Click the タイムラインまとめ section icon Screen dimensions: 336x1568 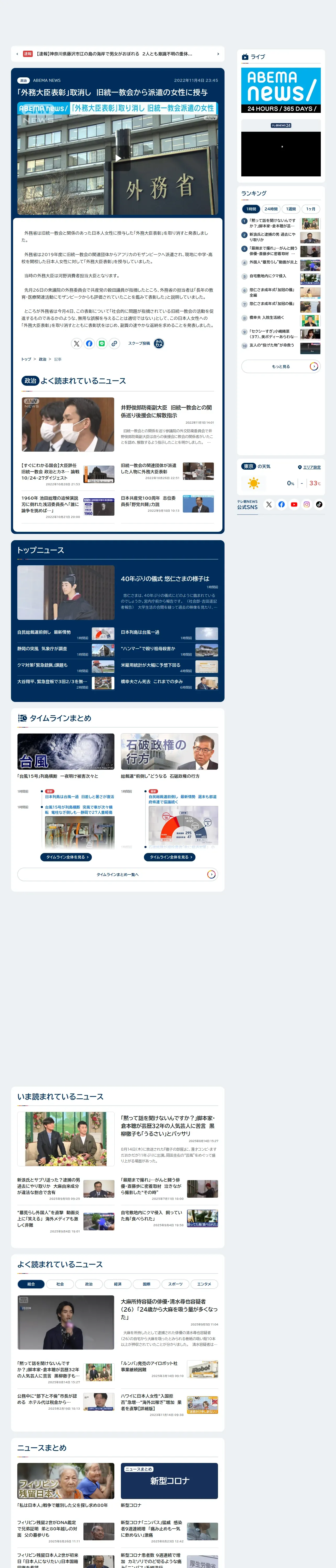[23, 718]
